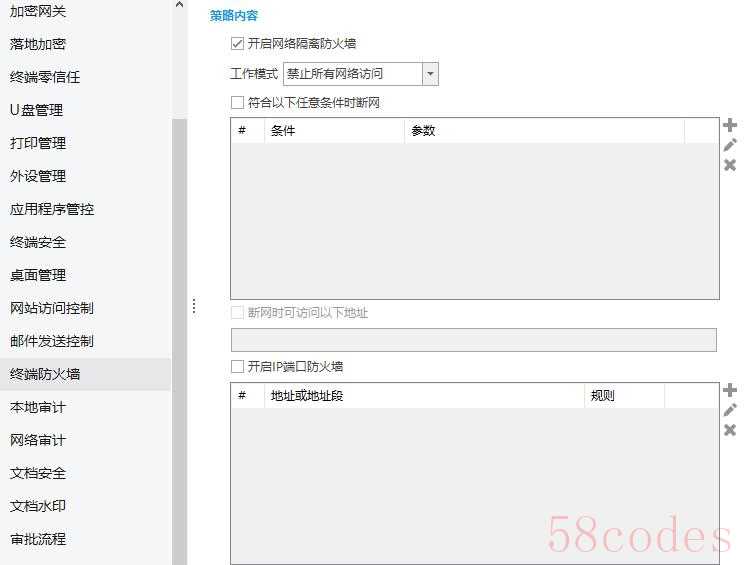Delete the selected IP port firewall rule

click(x=730, y=430)
